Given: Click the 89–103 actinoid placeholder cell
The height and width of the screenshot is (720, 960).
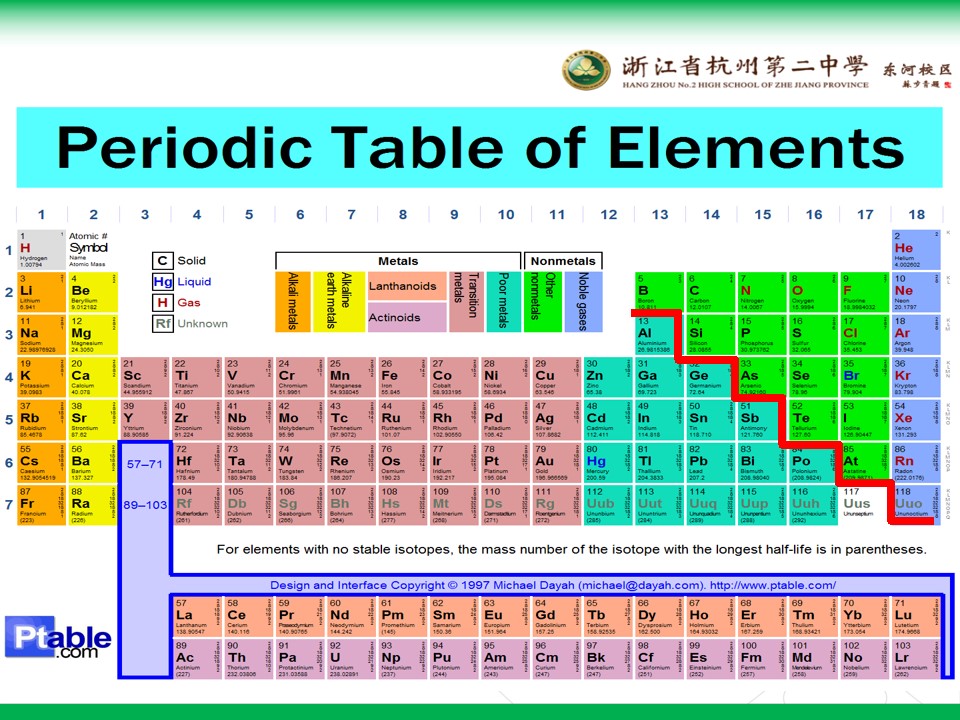Looking at the screenshot, I should pos(145,505).
